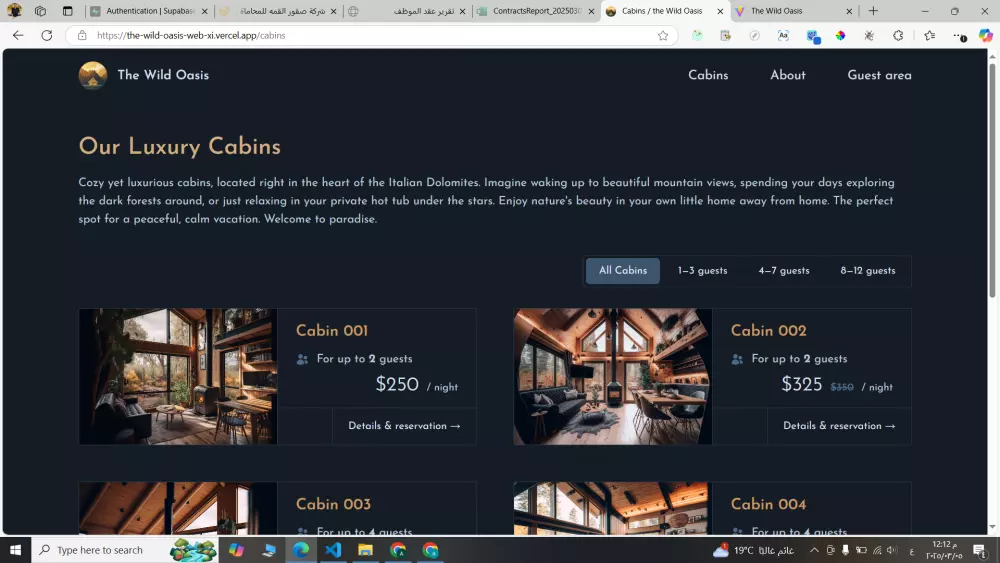This screenshot has width=1000, height=563.
Task: Click the bug-shaped extension icon
Action: coord(869,36)
